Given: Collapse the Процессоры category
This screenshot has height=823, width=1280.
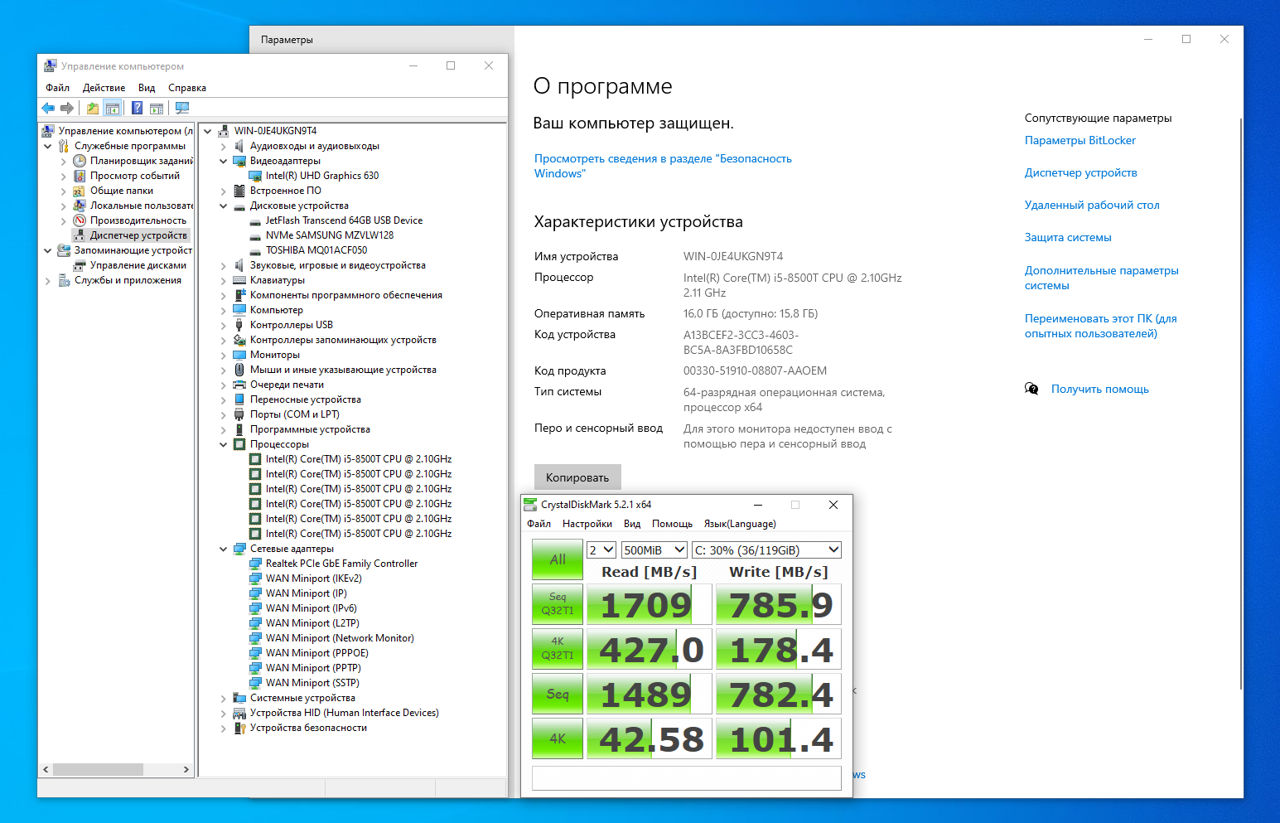Looking at the screenshot, I should click(224, 444).
